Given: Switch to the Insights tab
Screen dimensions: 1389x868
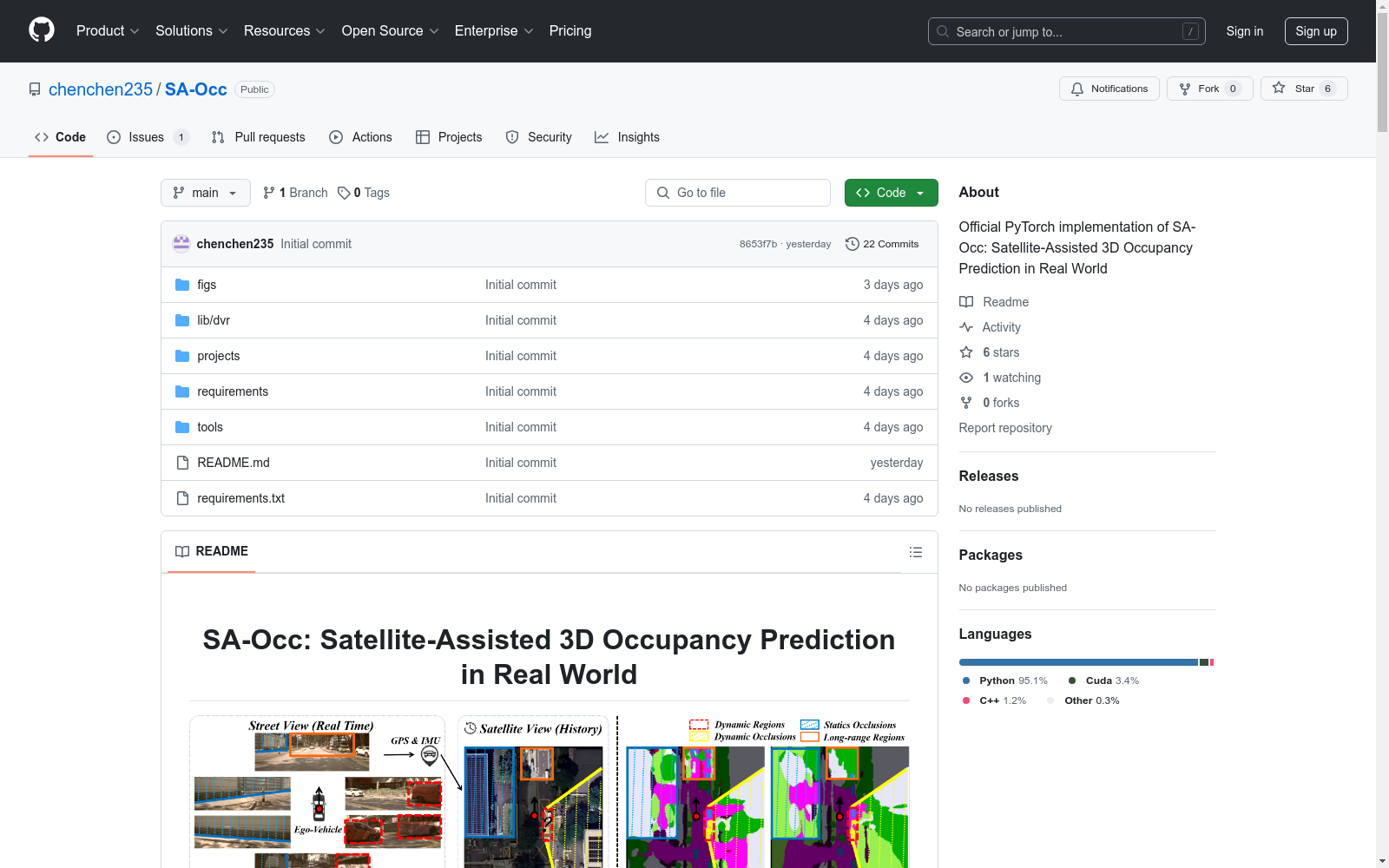Looking at the screenshot, I should click(x=627, y=137).
